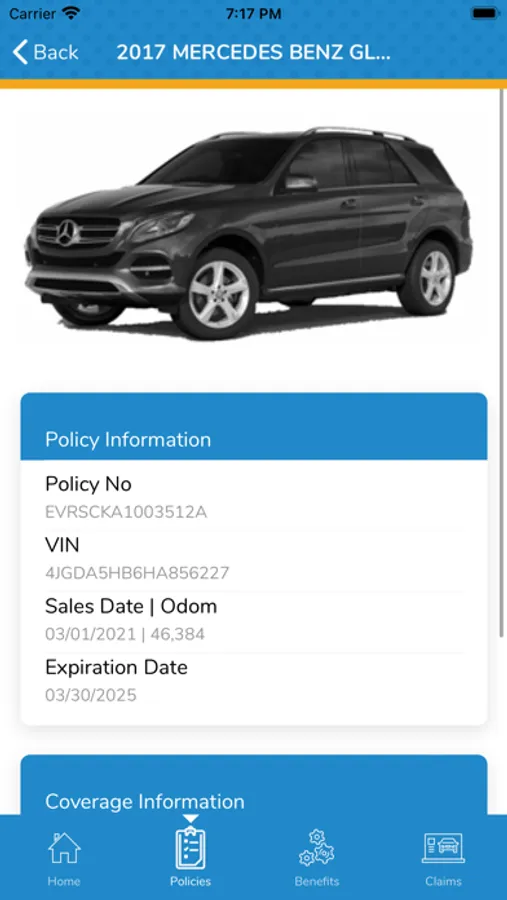The image size is (507, 900).
Task: Switch to the Claims tab label
Action: coord(443,881)
